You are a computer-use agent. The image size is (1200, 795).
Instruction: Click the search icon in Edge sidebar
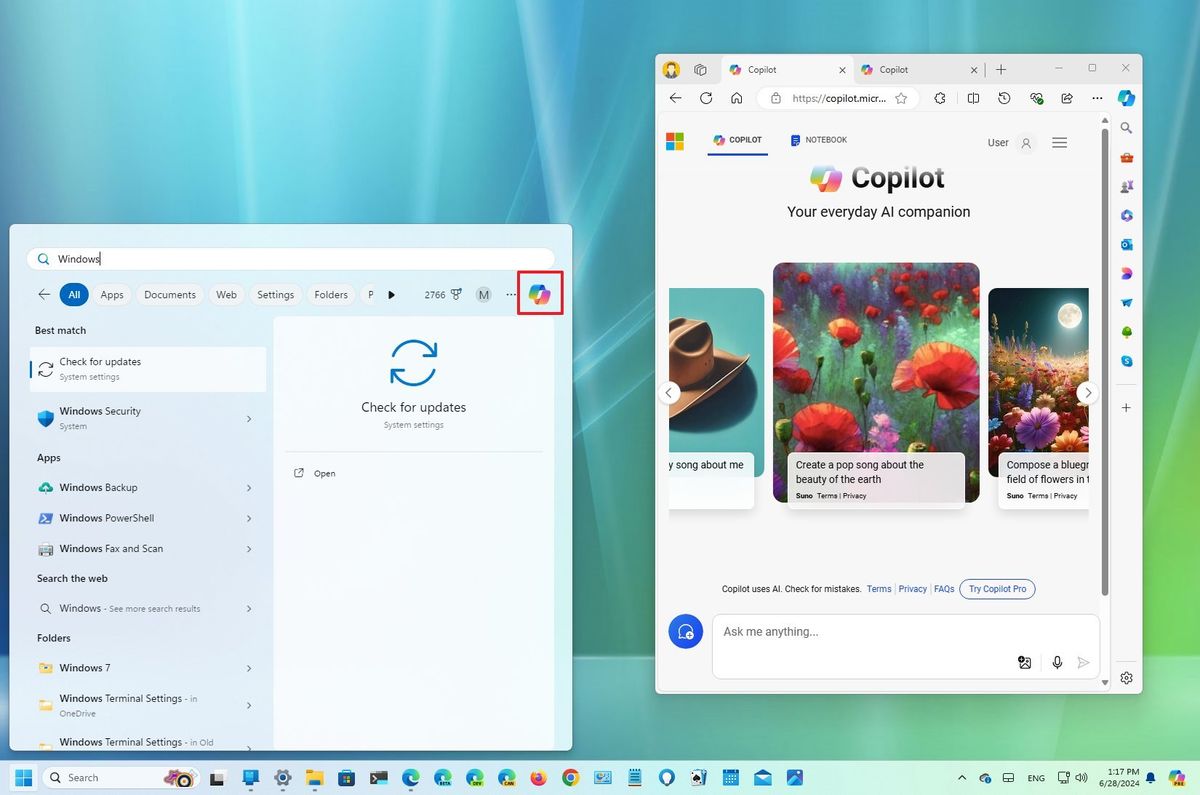pos(1126,128)
